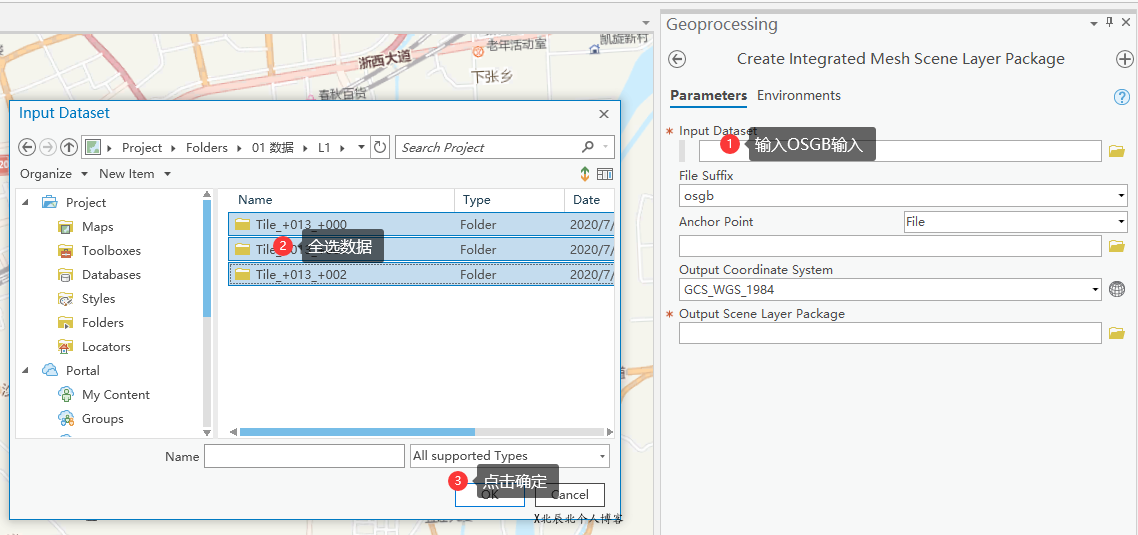Select the Tile_+013_+002 folder

[x=301, y=274]
